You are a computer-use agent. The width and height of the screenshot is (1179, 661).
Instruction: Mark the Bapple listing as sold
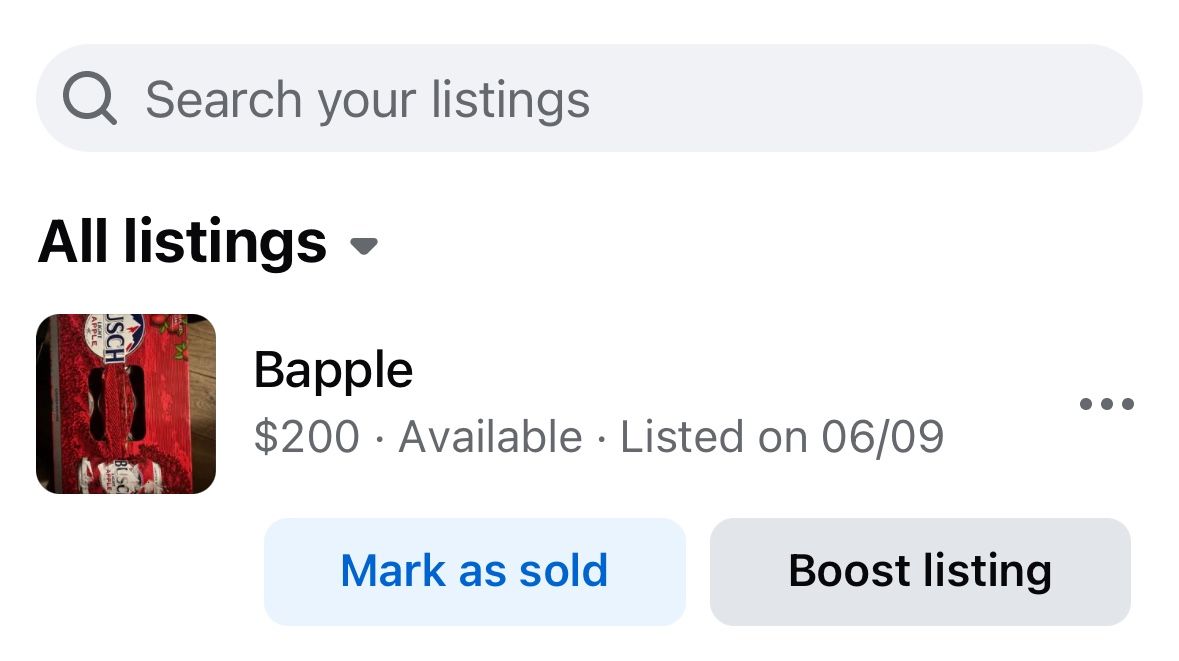coord(474,572)
